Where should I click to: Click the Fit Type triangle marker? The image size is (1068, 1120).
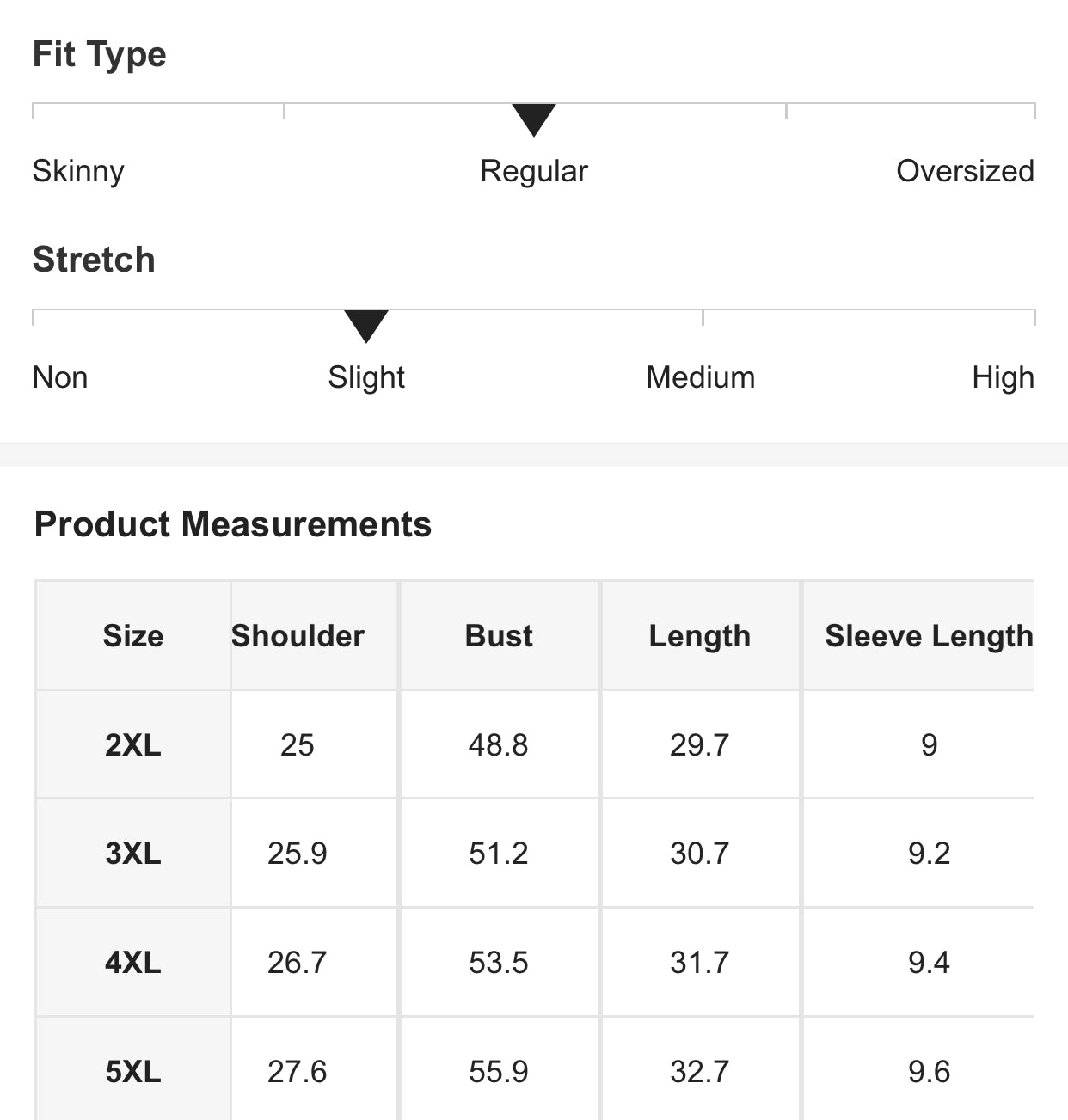[x=533, y=119]
